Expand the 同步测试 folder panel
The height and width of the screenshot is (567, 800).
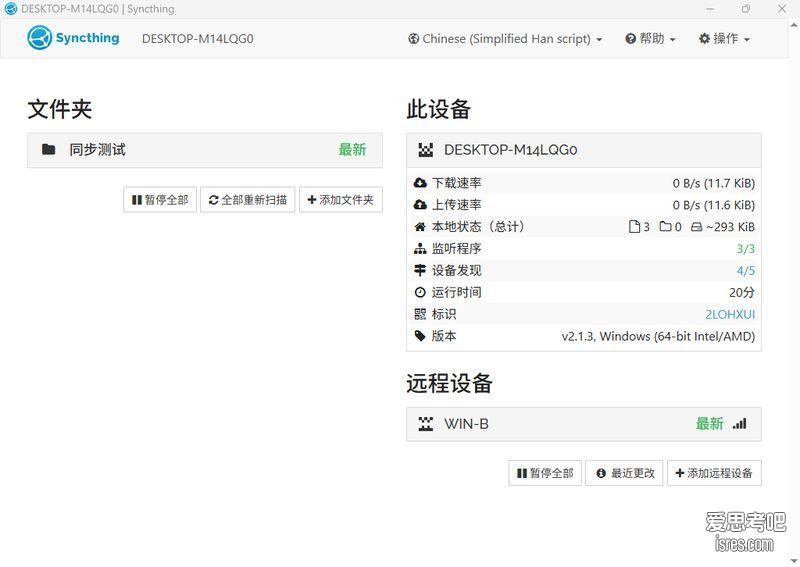pyautogui.click(x=205, y=150)
